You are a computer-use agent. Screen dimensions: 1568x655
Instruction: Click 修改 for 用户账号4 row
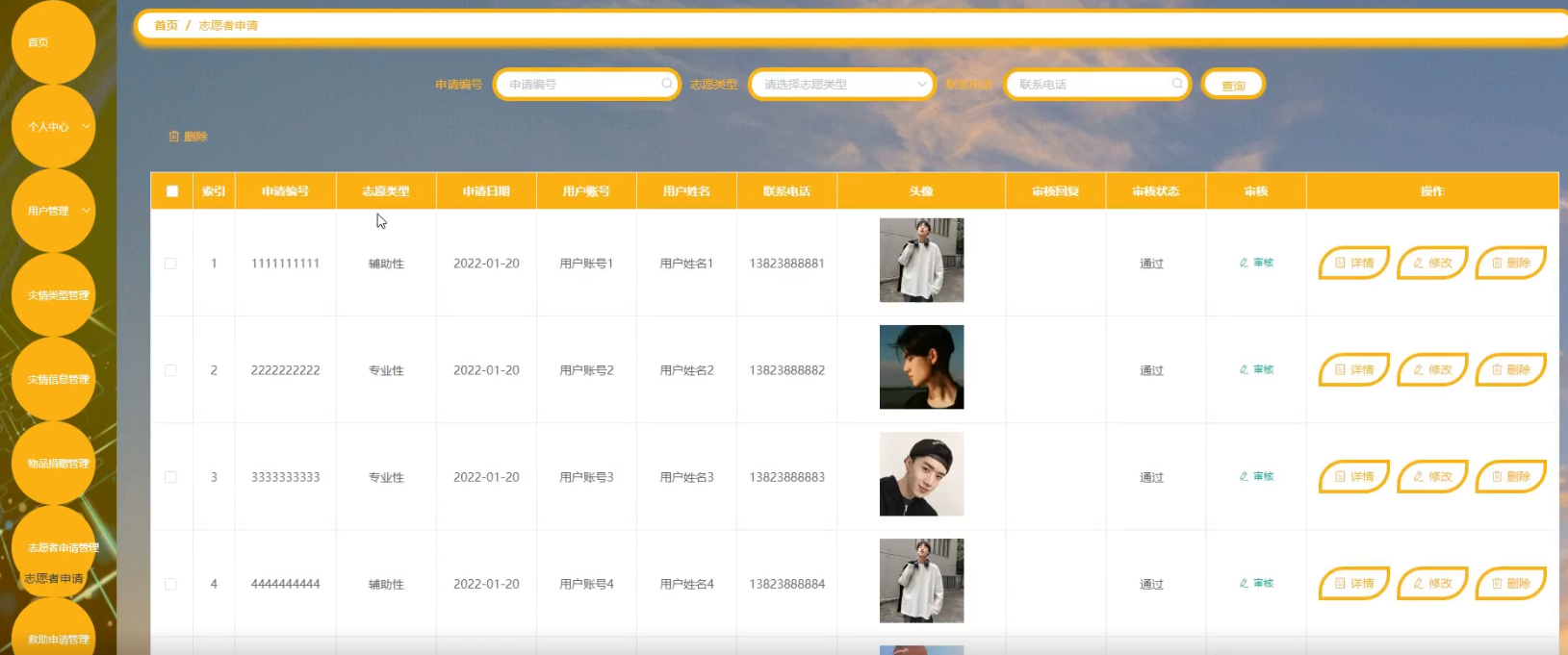(1432, 583)
